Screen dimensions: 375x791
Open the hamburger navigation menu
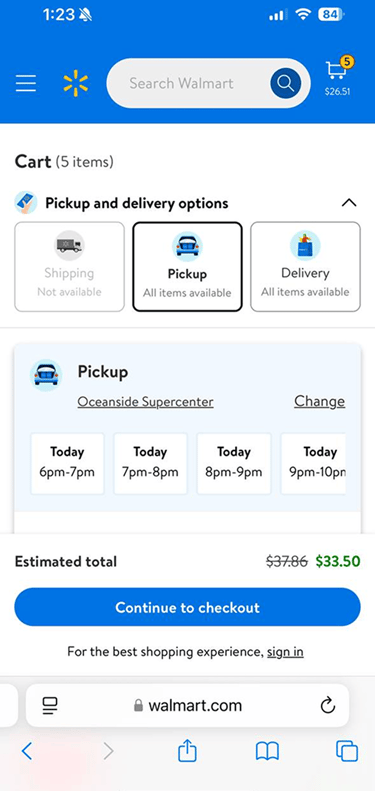coord(26,83)
